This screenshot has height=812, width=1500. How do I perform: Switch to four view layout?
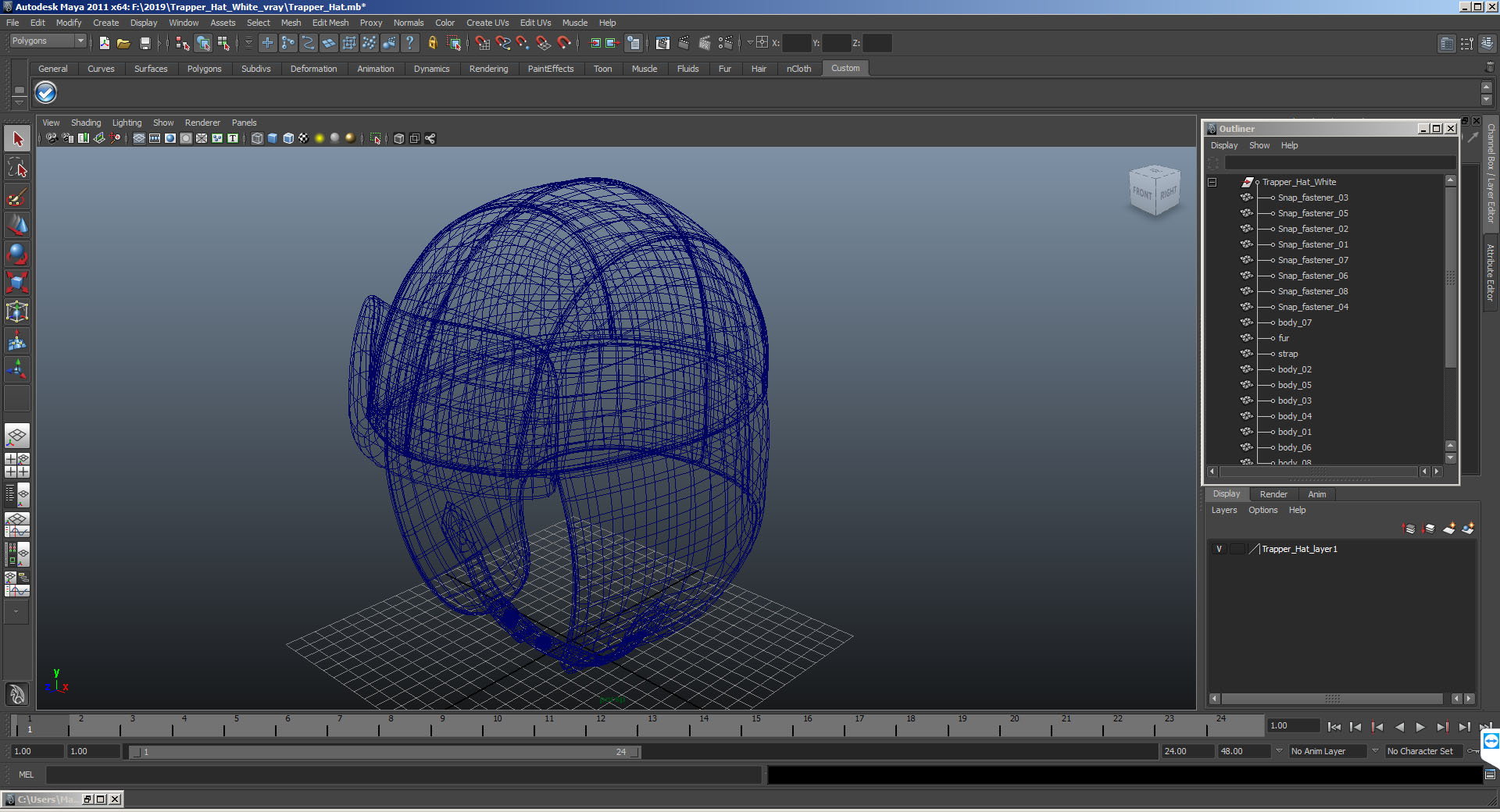17,465
